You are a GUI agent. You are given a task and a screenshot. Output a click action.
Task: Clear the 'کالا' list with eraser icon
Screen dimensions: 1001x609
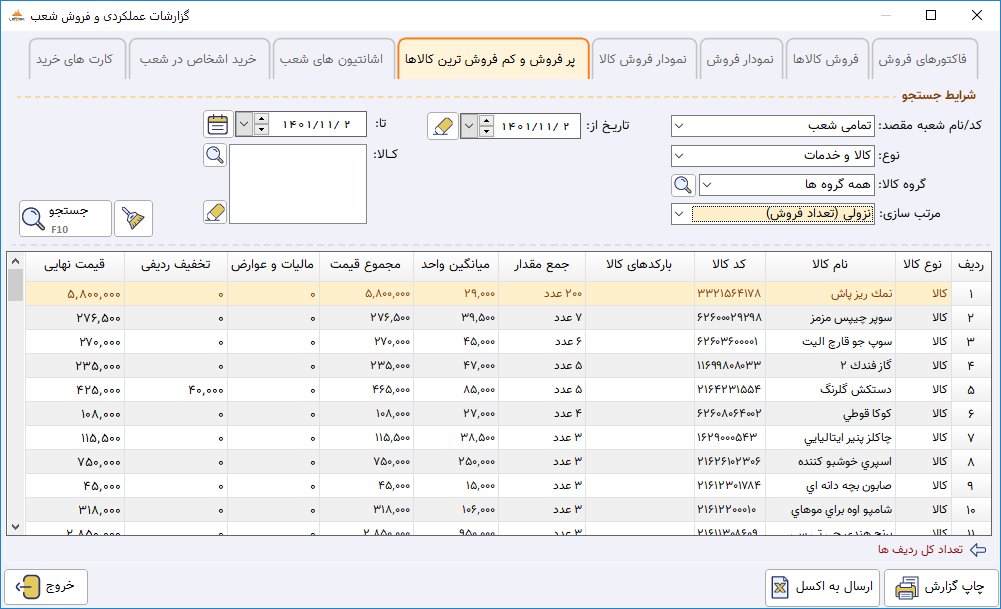coord(215,212)
